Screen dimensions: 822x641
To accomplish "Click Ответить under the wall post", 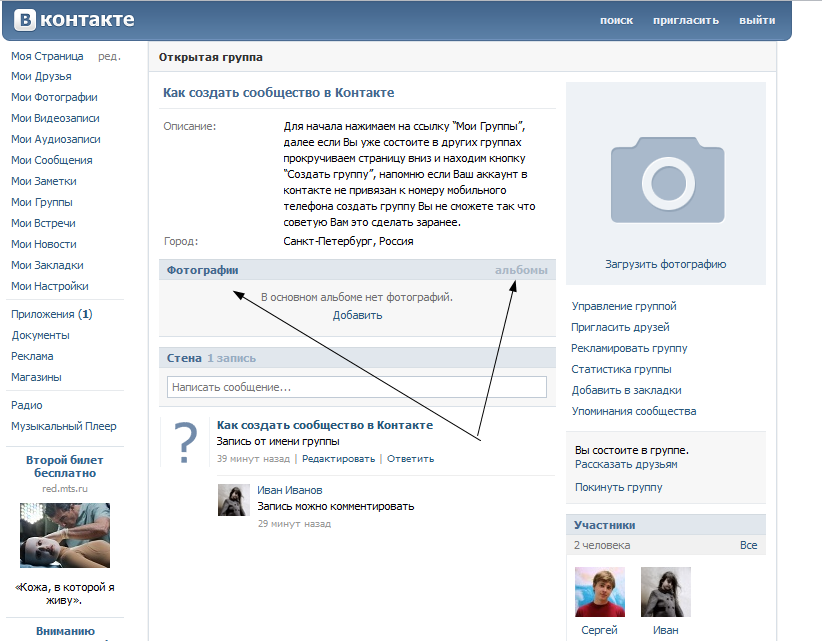I will 410,459.
